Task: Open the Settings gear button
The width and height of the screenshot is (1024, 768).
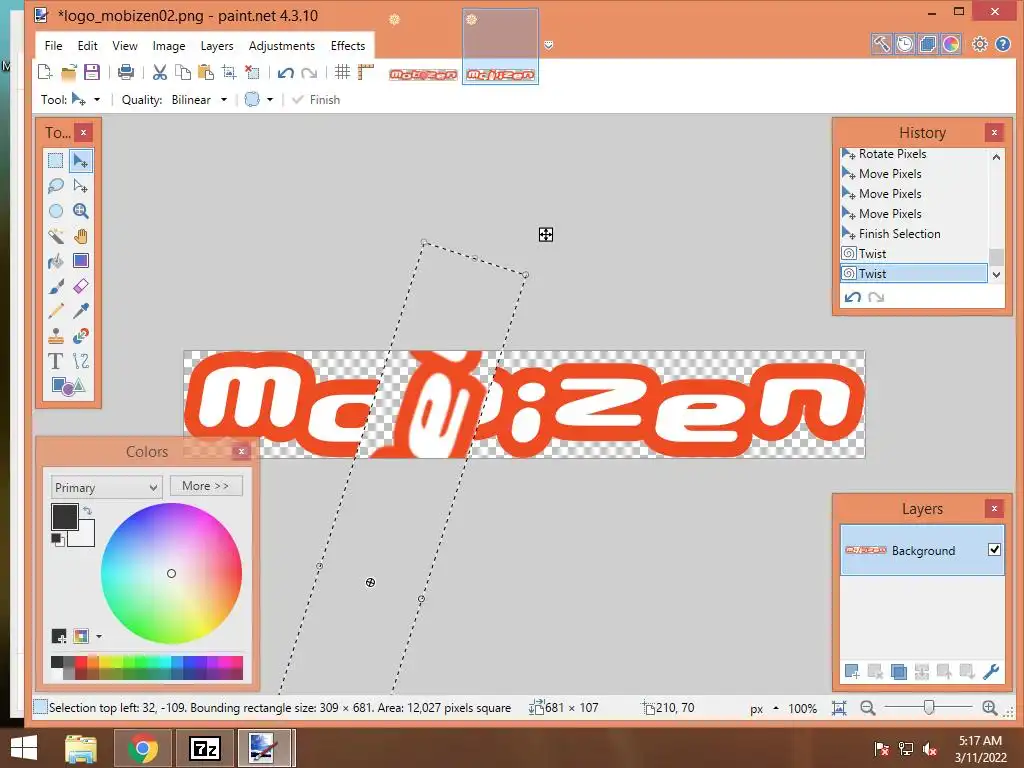Action: [980, 44]
